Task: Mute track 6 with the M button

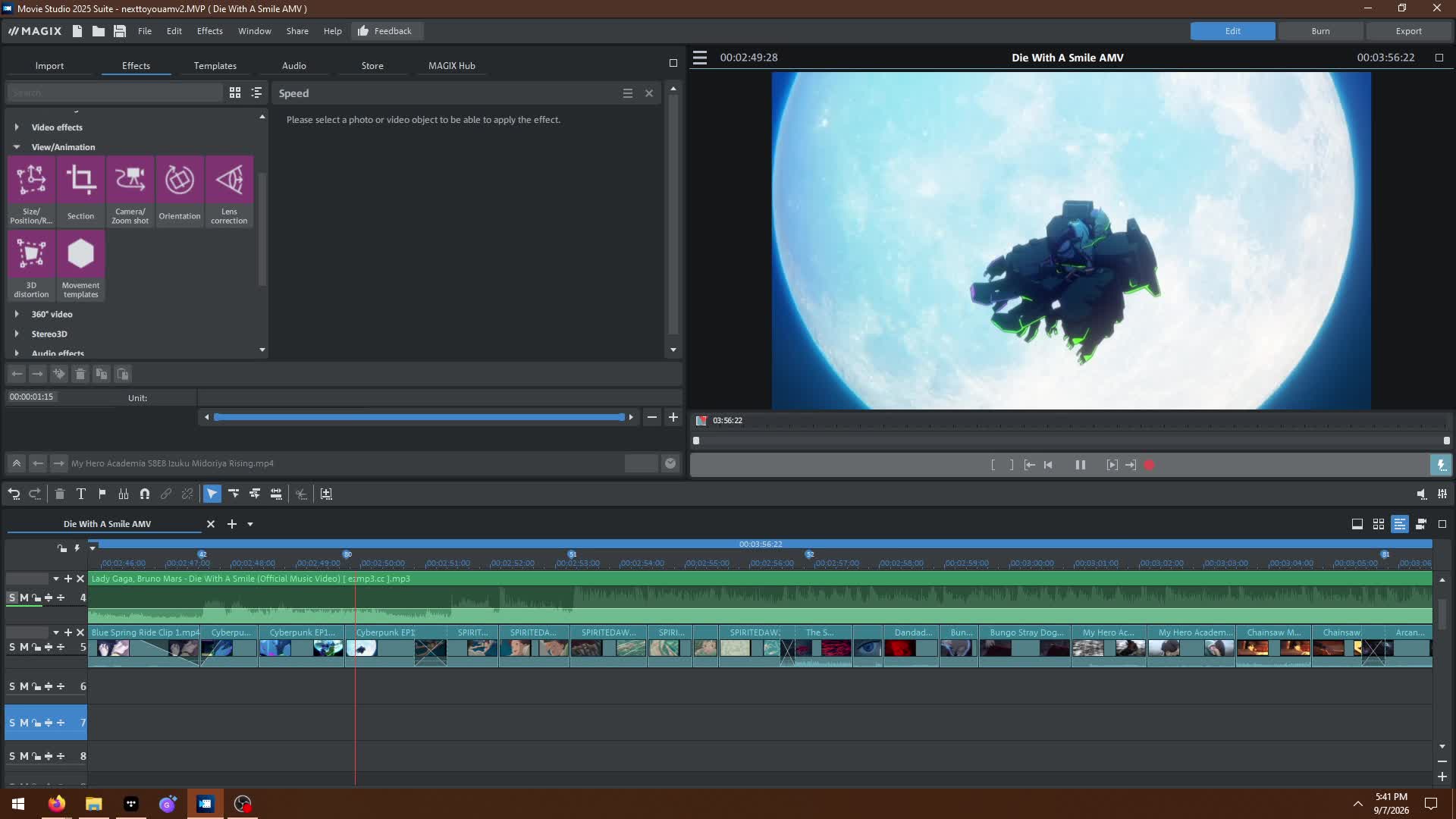Action: tap(24, 687)
